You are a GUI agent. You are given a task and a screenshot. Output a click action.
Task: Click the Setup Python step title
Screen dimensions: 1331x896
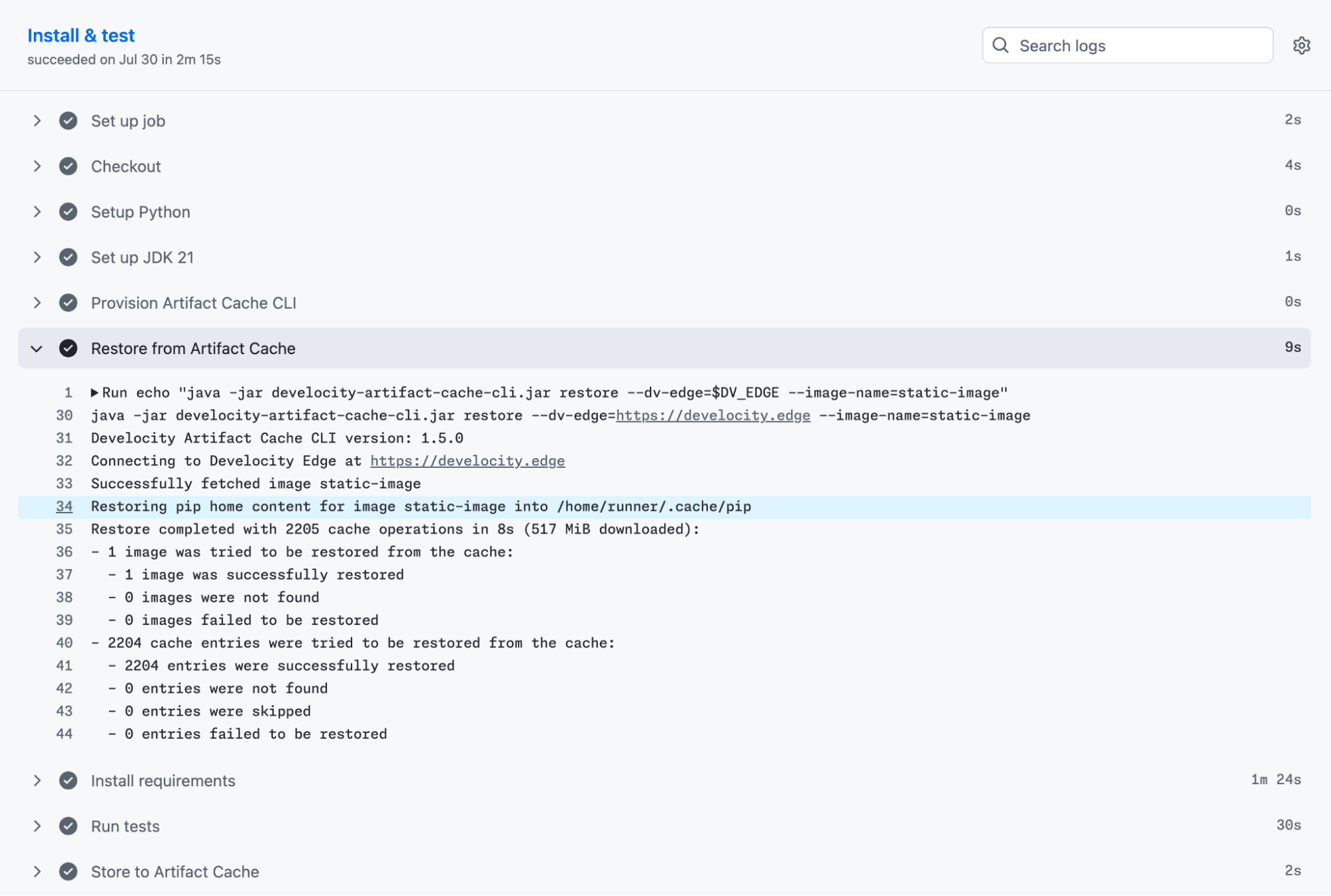(140, 212)
